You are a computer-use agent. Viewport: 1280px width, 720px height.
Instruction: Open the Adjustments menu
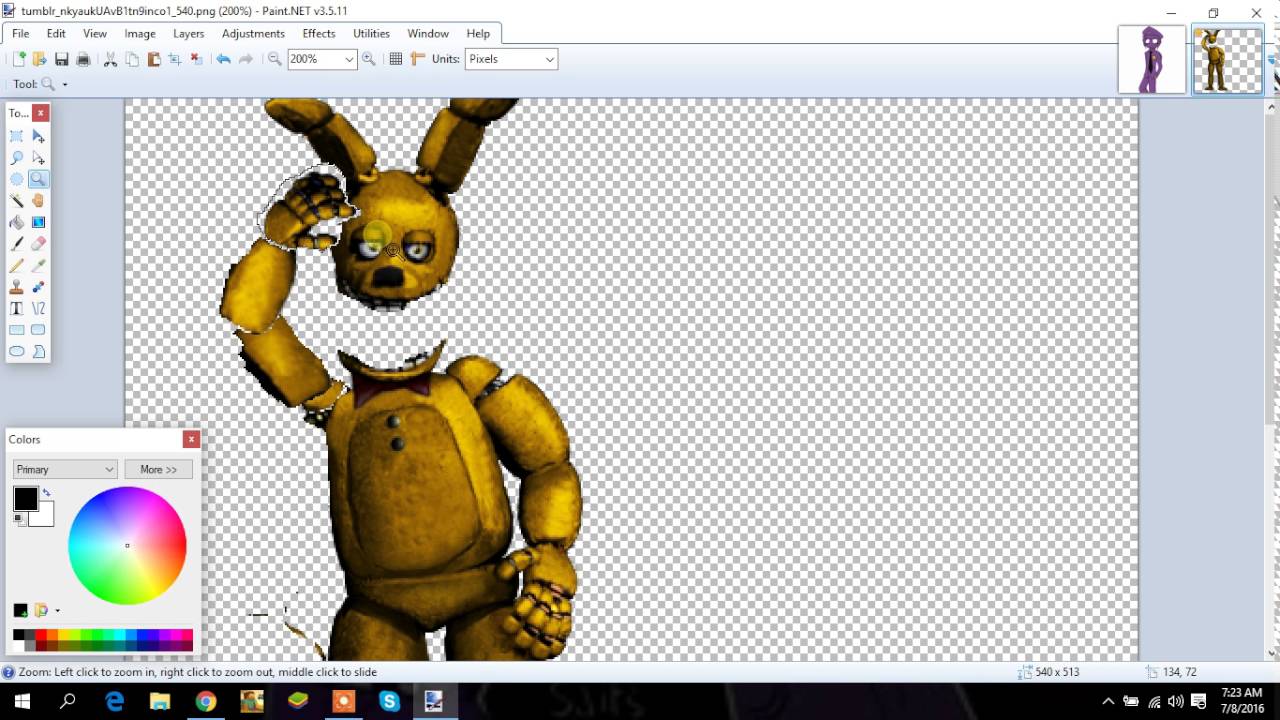[253, 33]
